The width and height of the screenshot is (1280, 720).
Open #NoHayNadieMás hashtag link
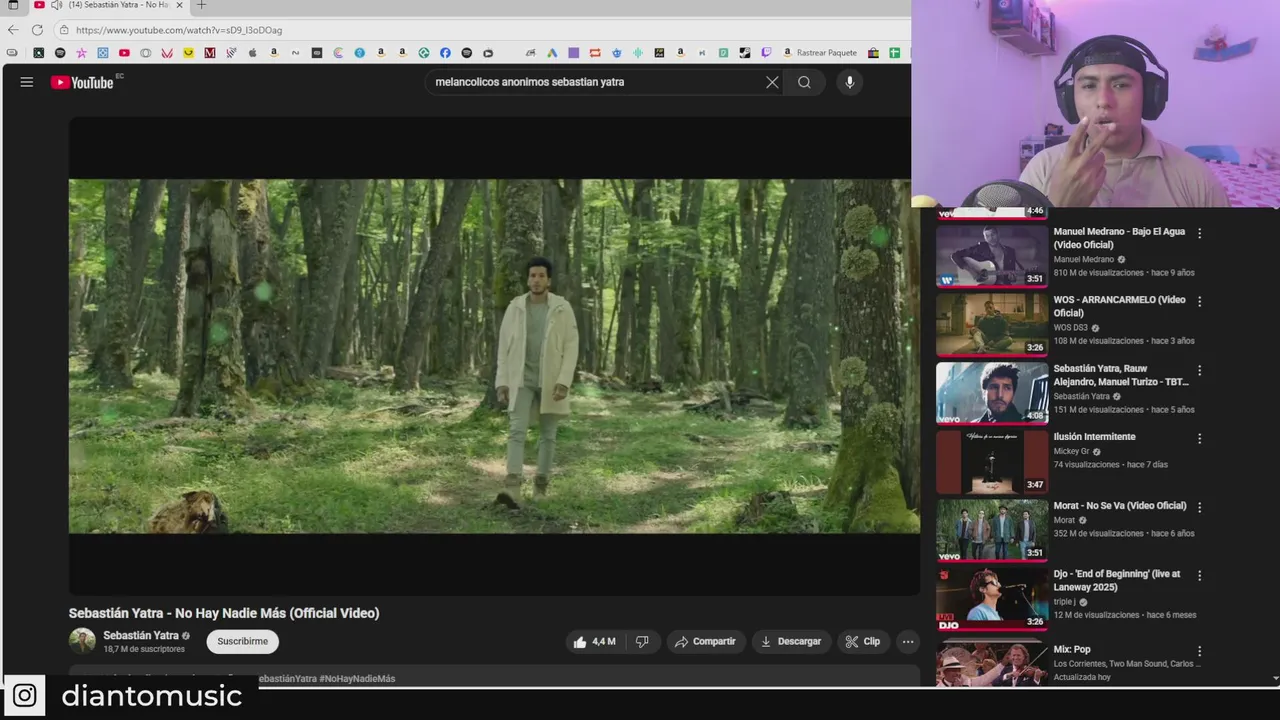point(357,679)
